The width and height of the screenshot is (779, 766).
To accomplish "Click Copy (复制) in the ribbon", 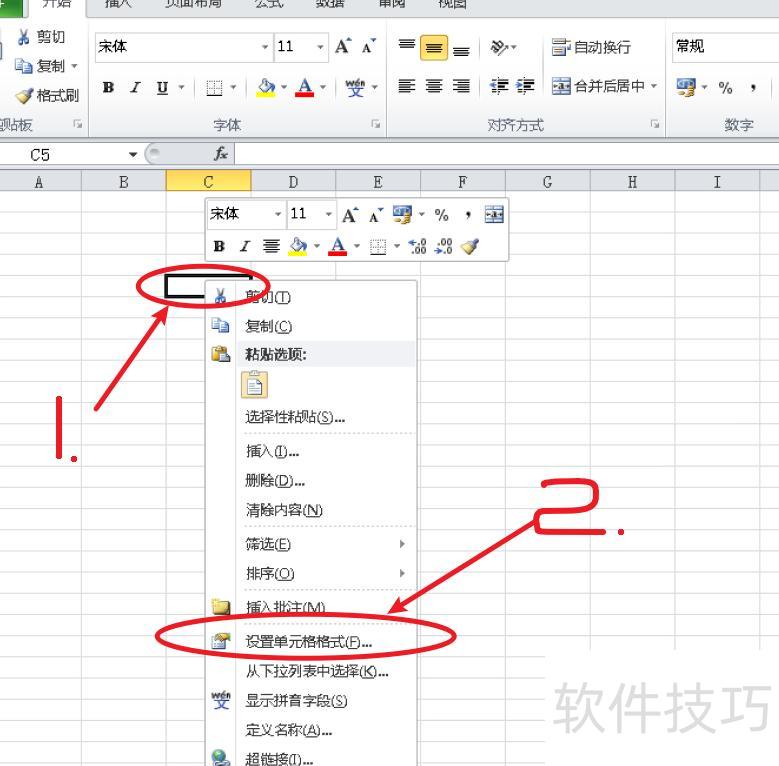I will coord(41,66).
